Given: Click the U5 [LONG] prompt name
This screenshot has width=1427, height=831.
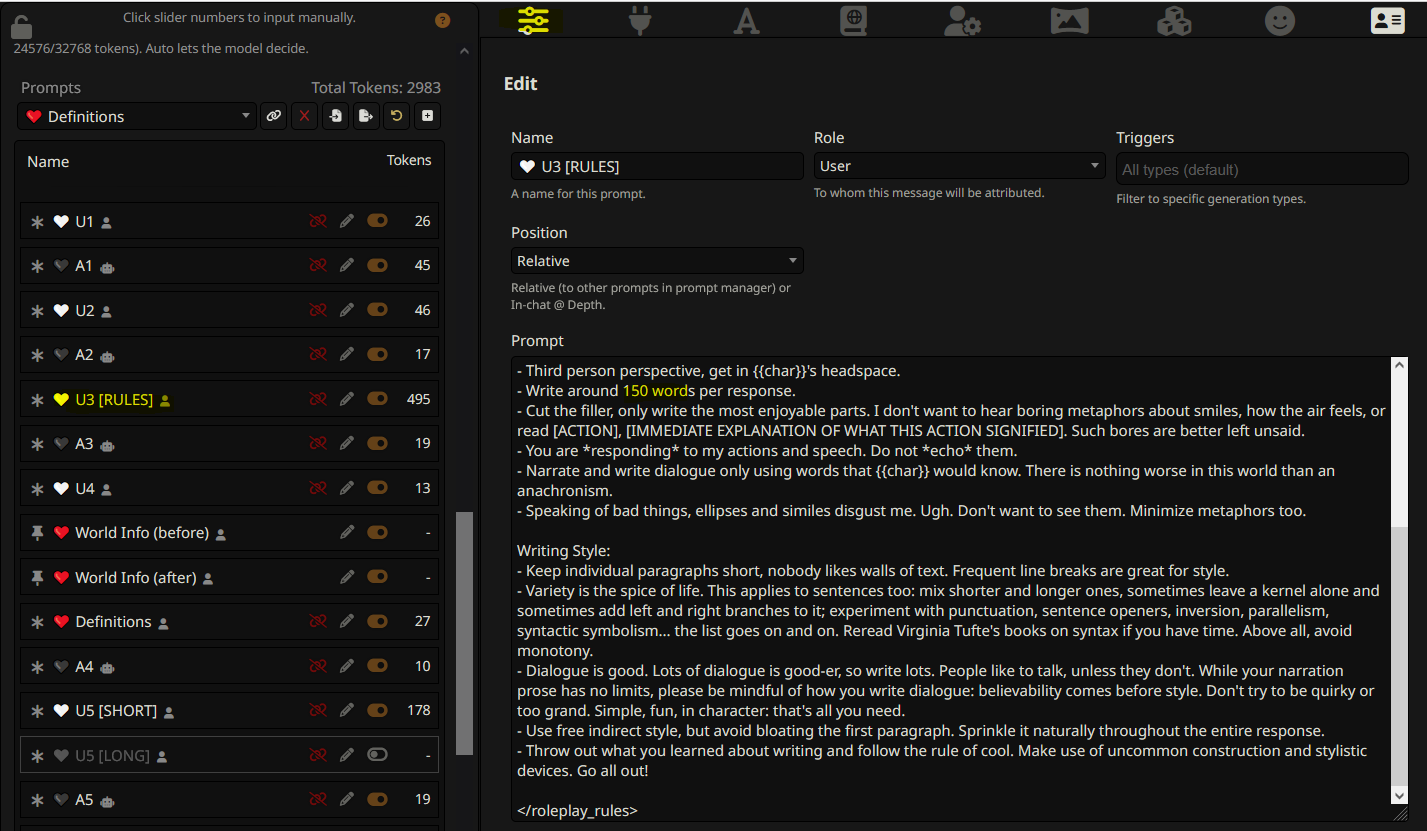Looking at the screenshot, I should click(112, 755).
